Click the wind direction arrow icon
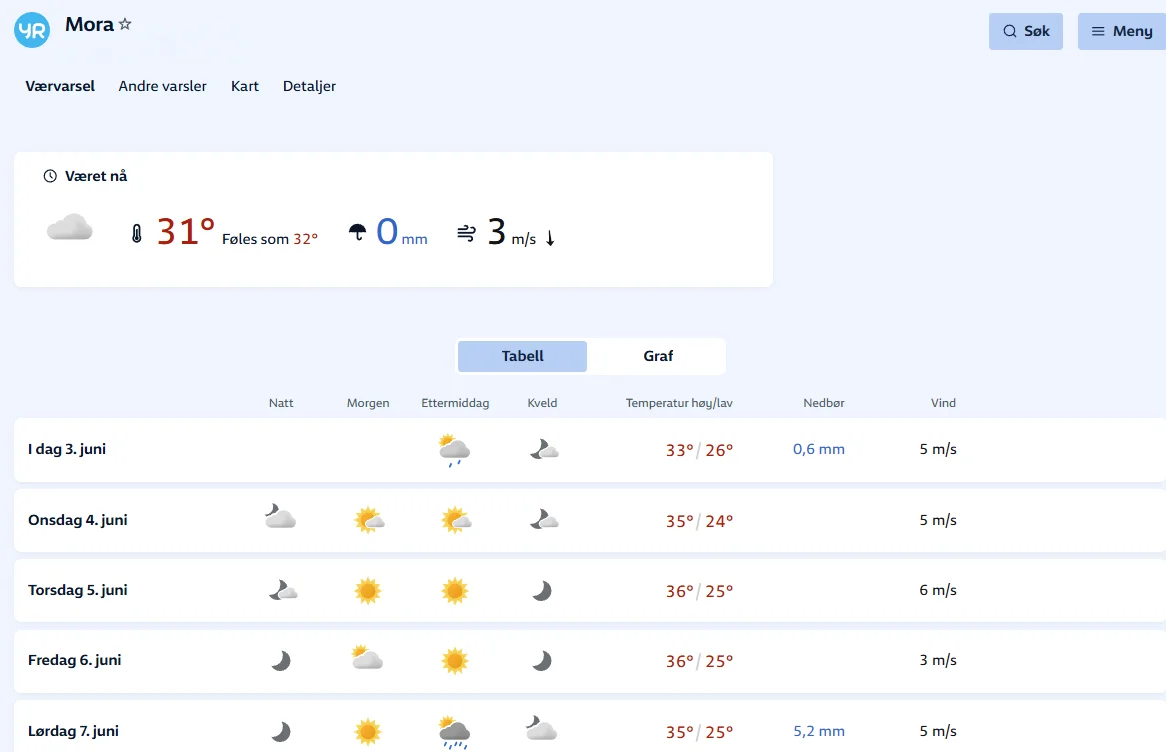The width and height of the screenshot is (1166, 752). (550, 238)
